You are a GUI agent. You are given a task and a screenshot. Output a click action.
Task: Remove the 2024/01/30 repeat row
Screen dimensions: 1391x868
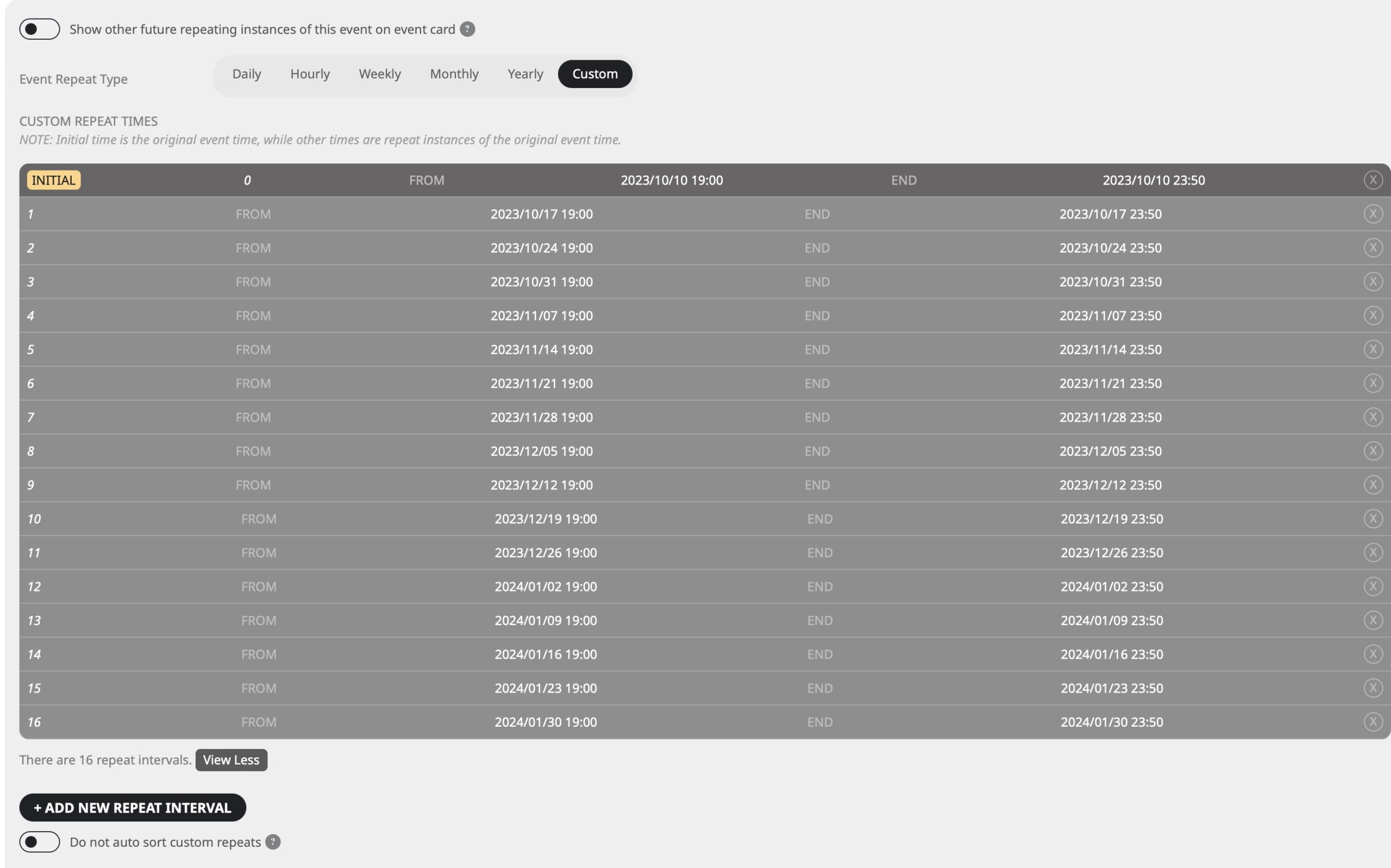pyautogui.click(x=1373, y=722)
